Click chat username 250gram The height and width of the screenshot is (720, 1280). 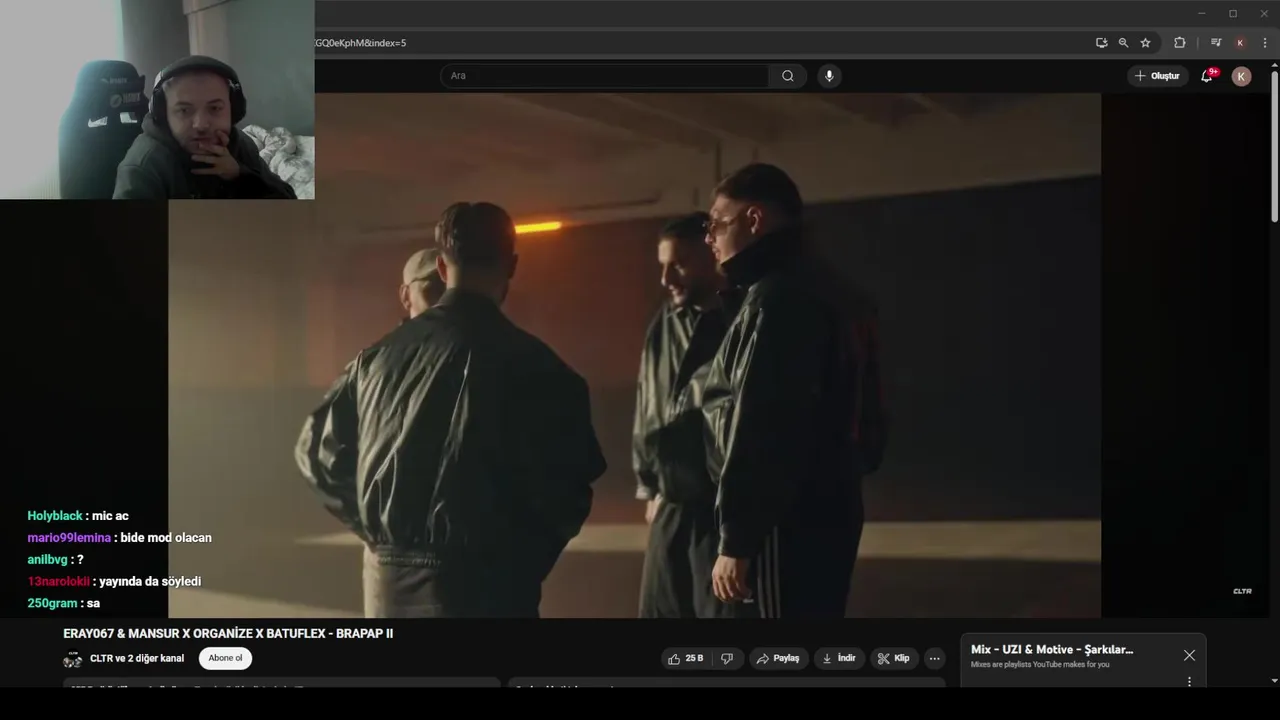tap(52, 604)
